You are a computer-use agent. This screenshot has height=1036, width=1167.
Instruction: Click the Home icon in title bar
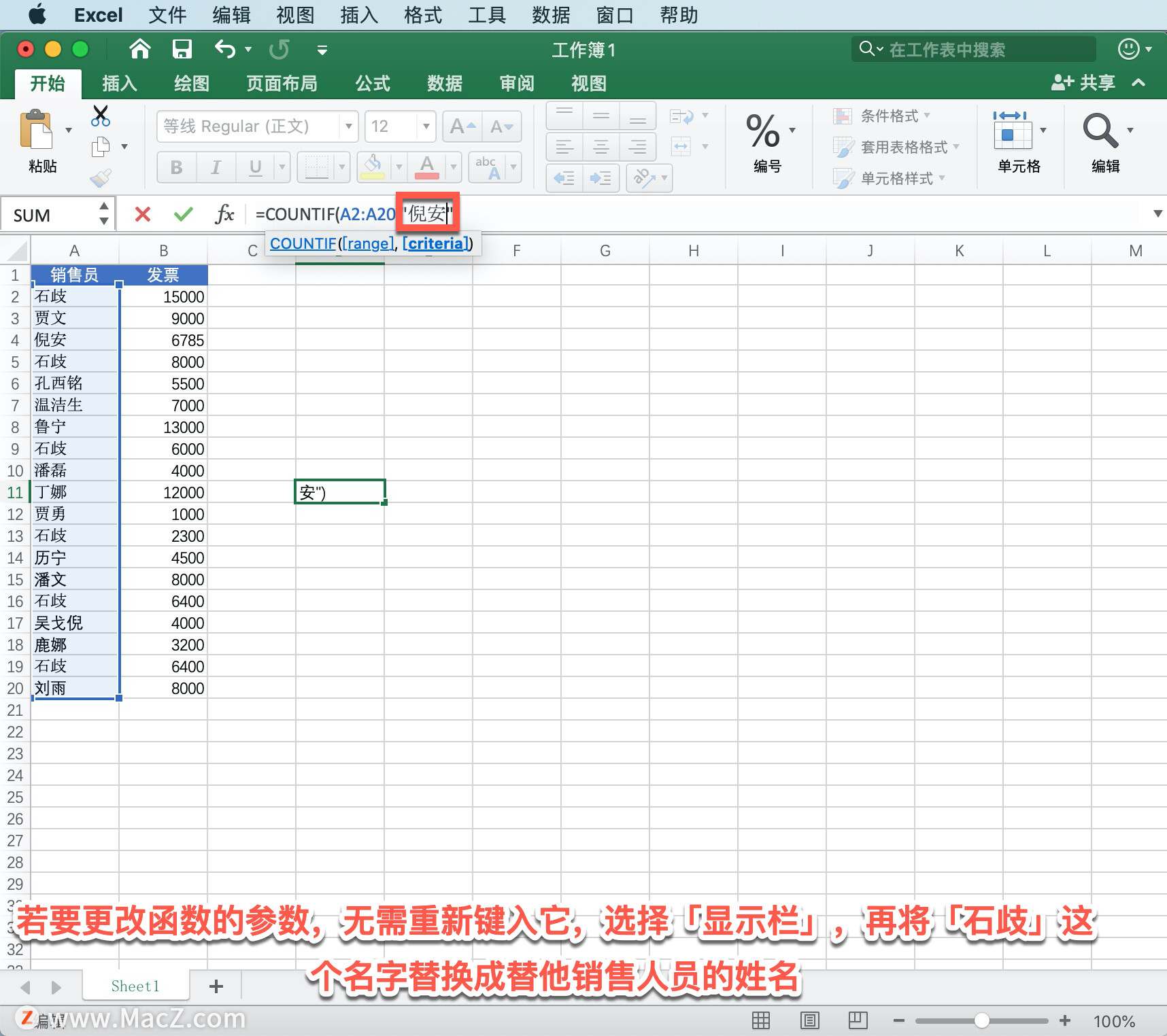140,49
